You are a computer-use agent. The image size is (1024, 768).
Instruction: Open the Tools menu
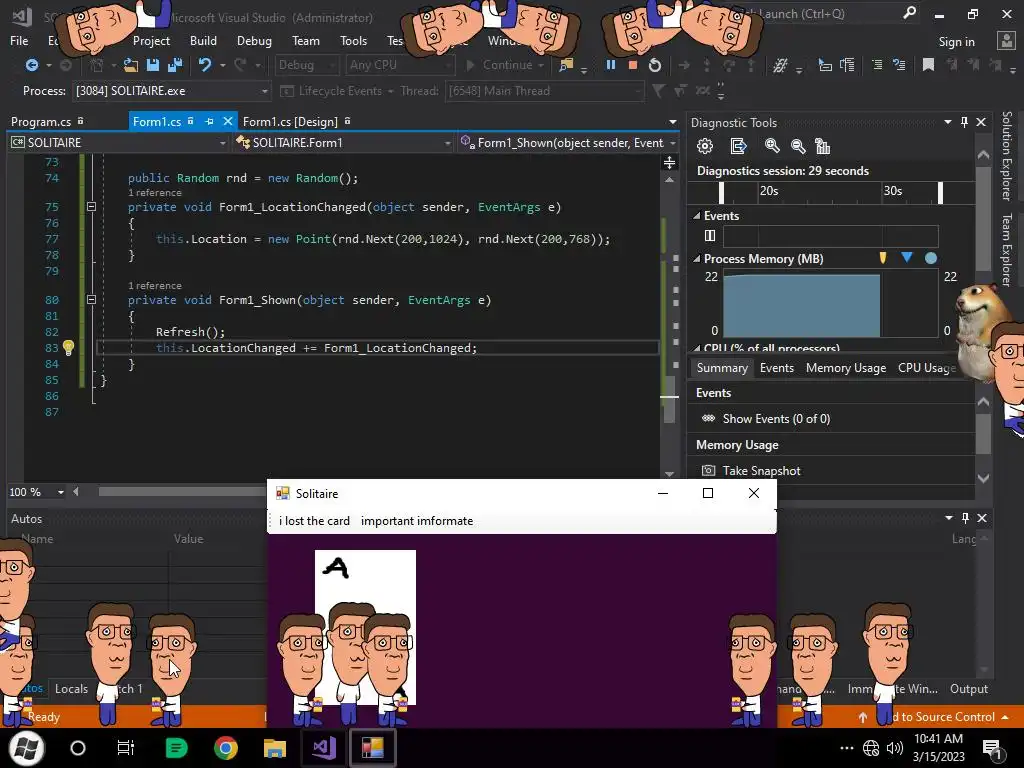point(353,40)
